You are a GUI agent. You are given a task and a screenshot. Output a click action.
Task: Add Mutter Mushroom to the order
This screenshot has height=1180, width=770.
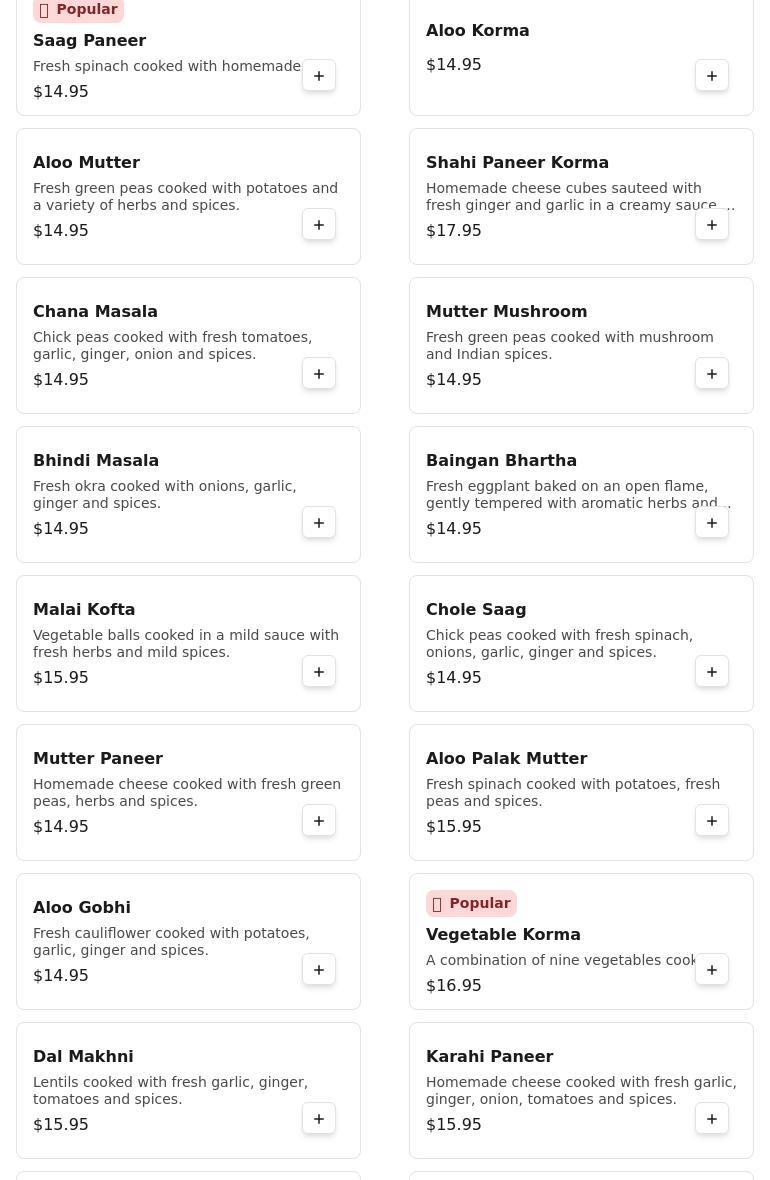712,374
